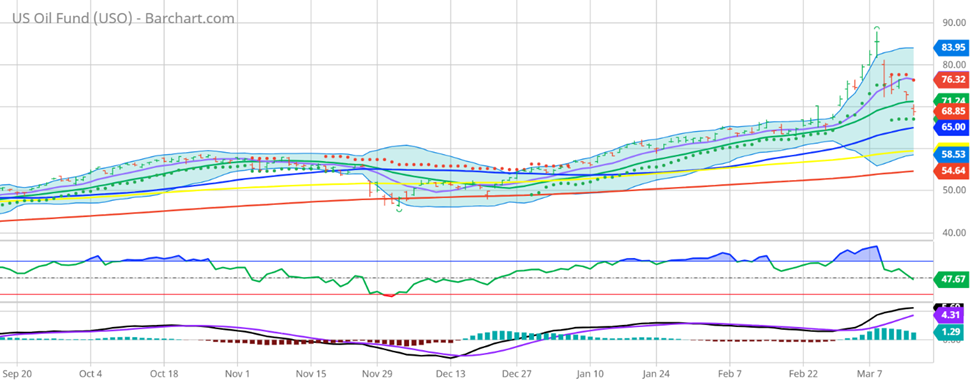975x385 pixels.
Task: Select the blue 83.95 upper band price tag
Action: (951, 47)
